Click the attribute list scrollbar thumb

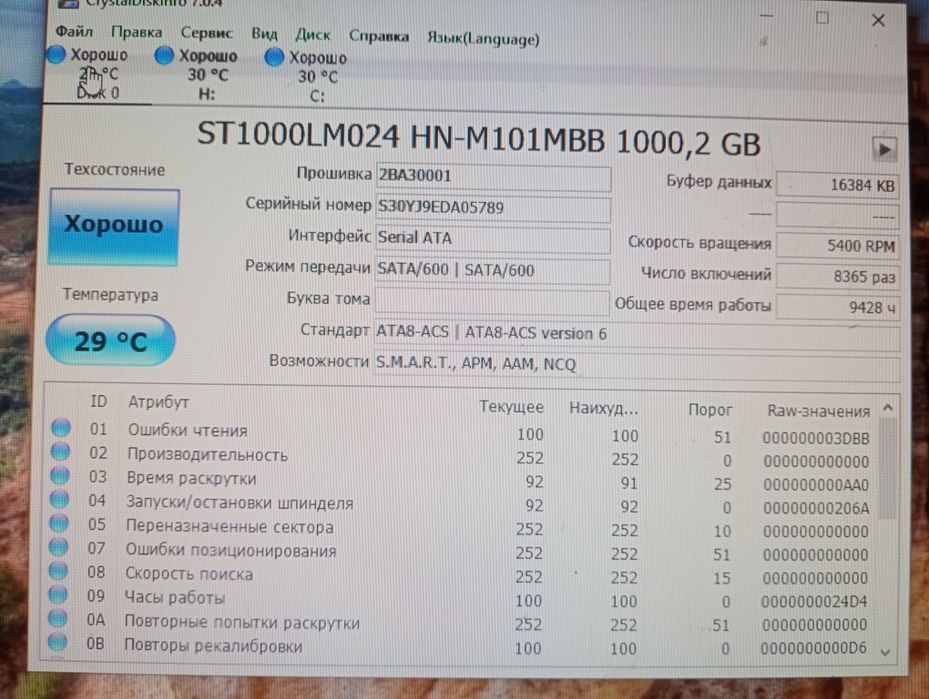886,468
